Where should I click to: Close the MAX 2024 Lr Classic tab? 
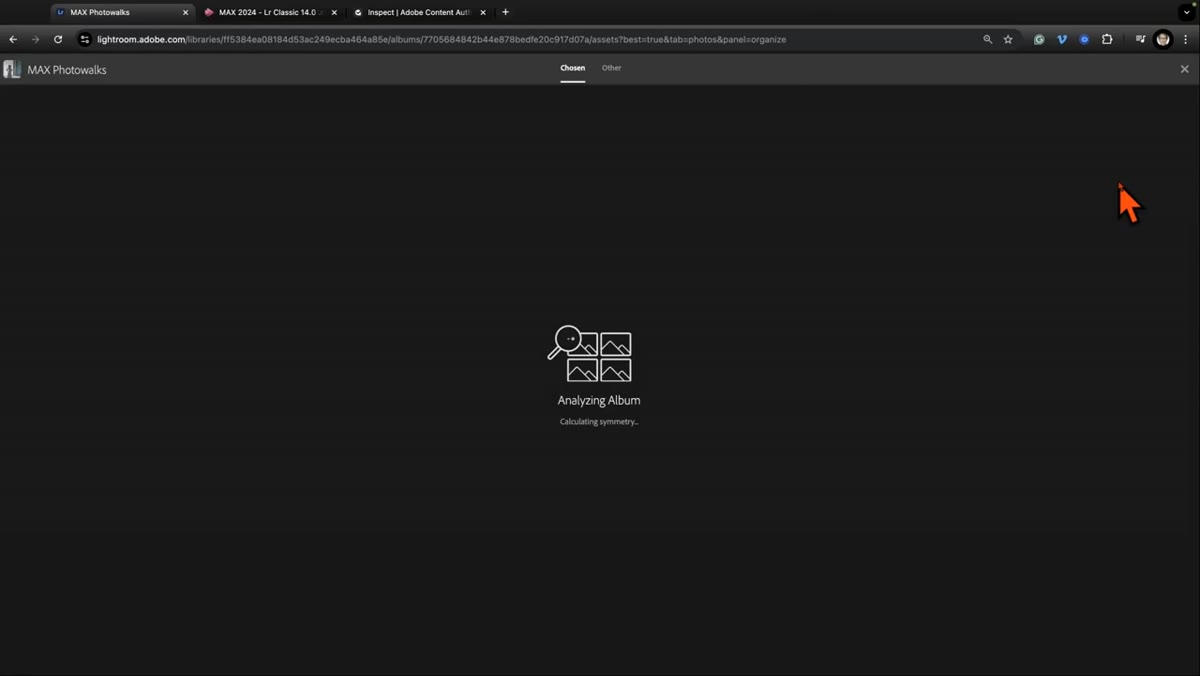click(334, 12)
